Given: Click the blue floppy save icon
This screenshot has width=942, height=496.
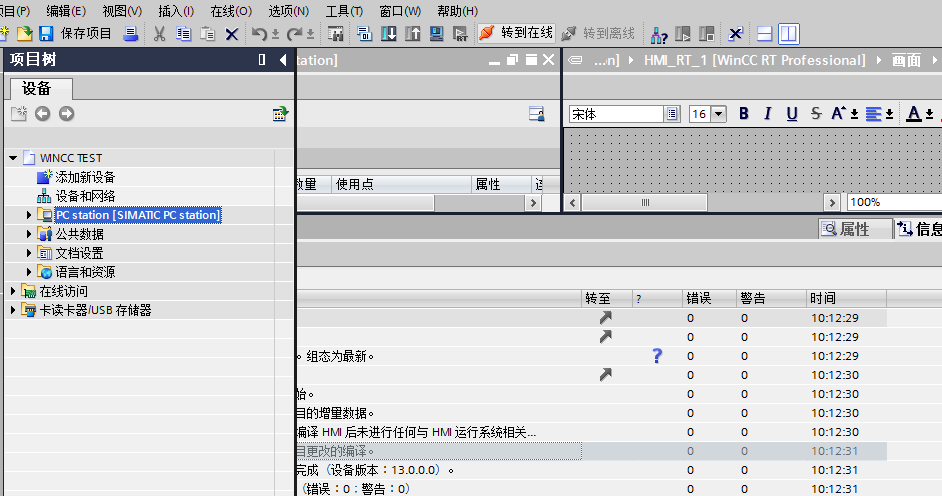Looking at the screenshot, I should pos(46,34).
